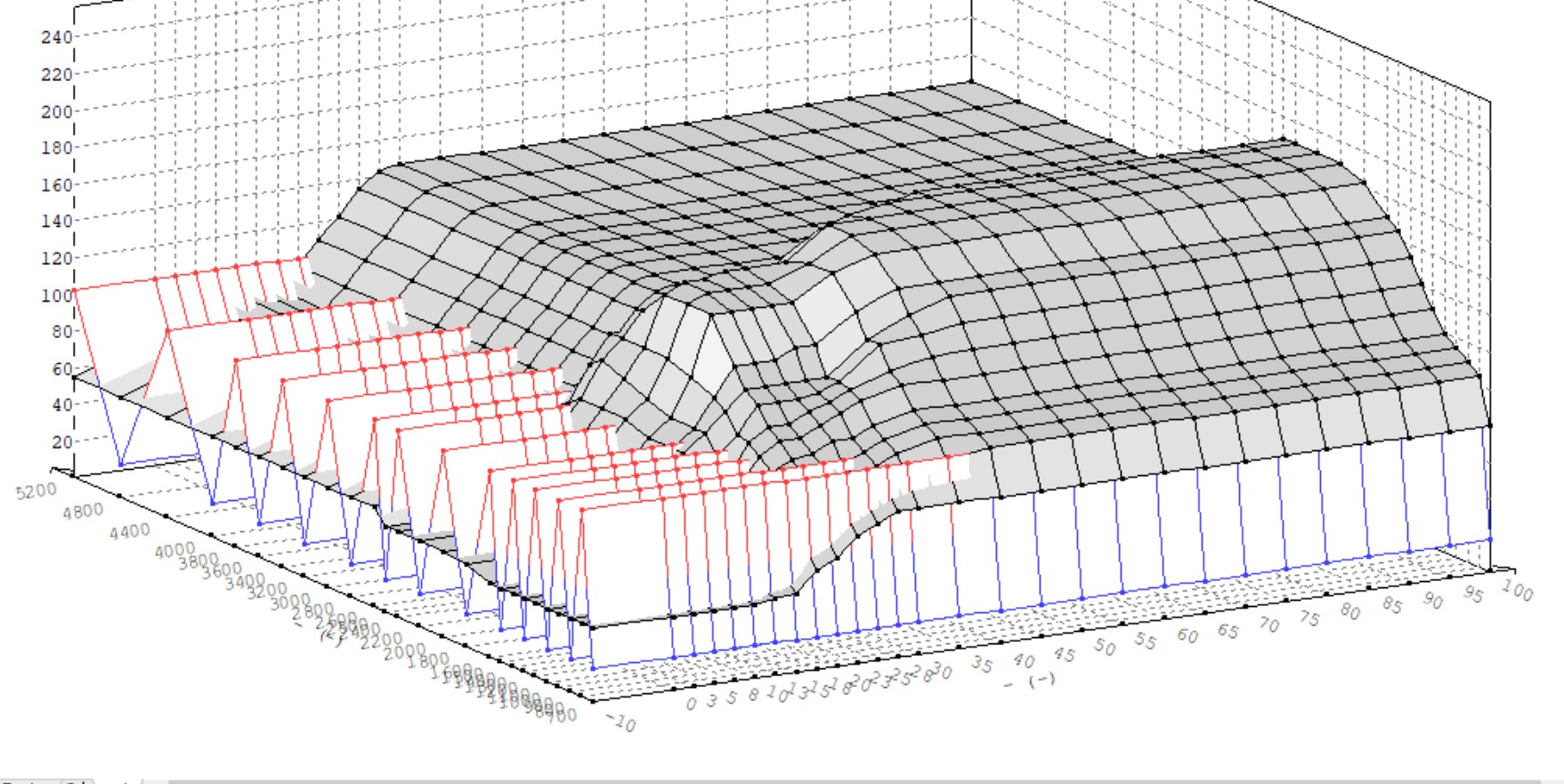Select the 4000 tick label
Screen dimensions: 1564x784
(174, 551)
